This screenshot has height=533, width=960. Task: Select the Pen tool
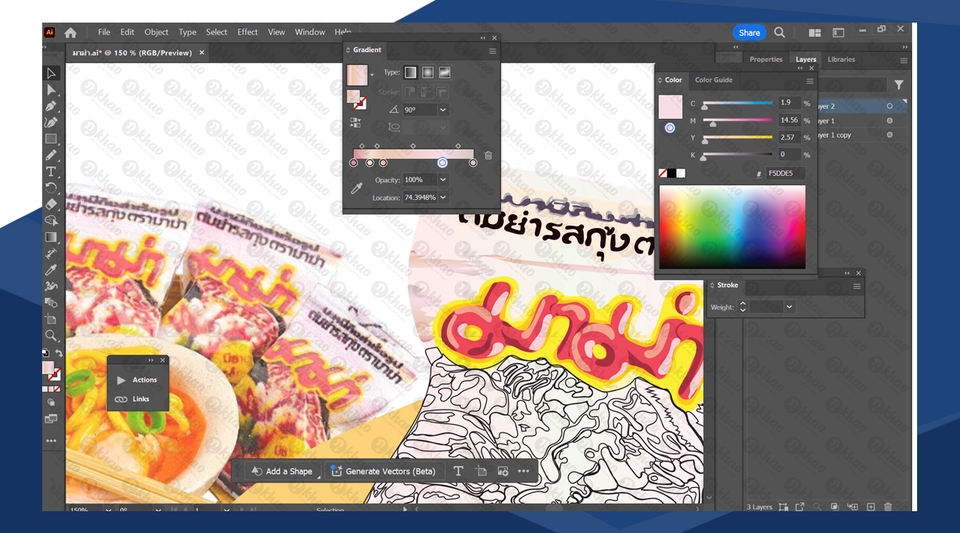pos(51,106)
